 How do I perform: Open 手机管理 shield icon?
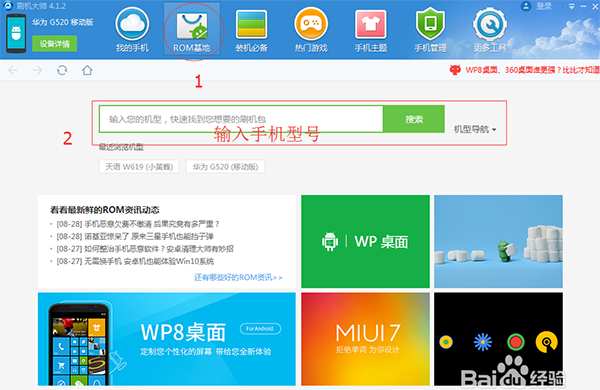pos(430,24)
